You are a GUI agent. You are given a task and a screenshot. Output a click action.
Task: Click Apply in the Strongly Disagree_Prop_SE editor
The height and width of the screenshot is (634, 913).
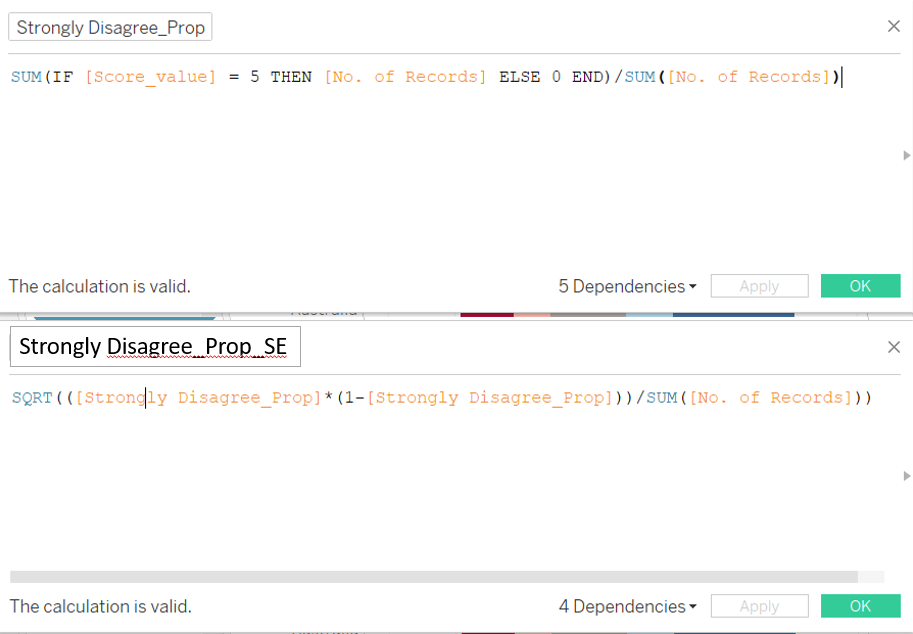click(759, 607)
